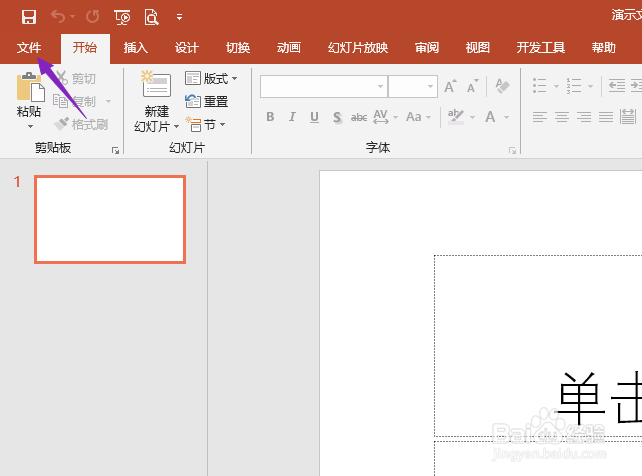Select the 开始 (Home) tab
The height and width of the screenshot is (476, 642).
(85, 48)
